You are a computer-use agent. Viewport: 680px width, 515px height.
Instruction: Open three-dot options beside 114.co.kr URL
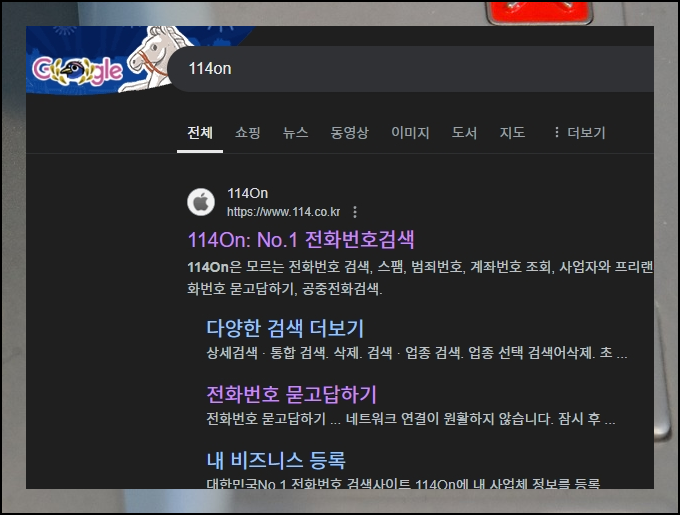[x=355, y=212]
